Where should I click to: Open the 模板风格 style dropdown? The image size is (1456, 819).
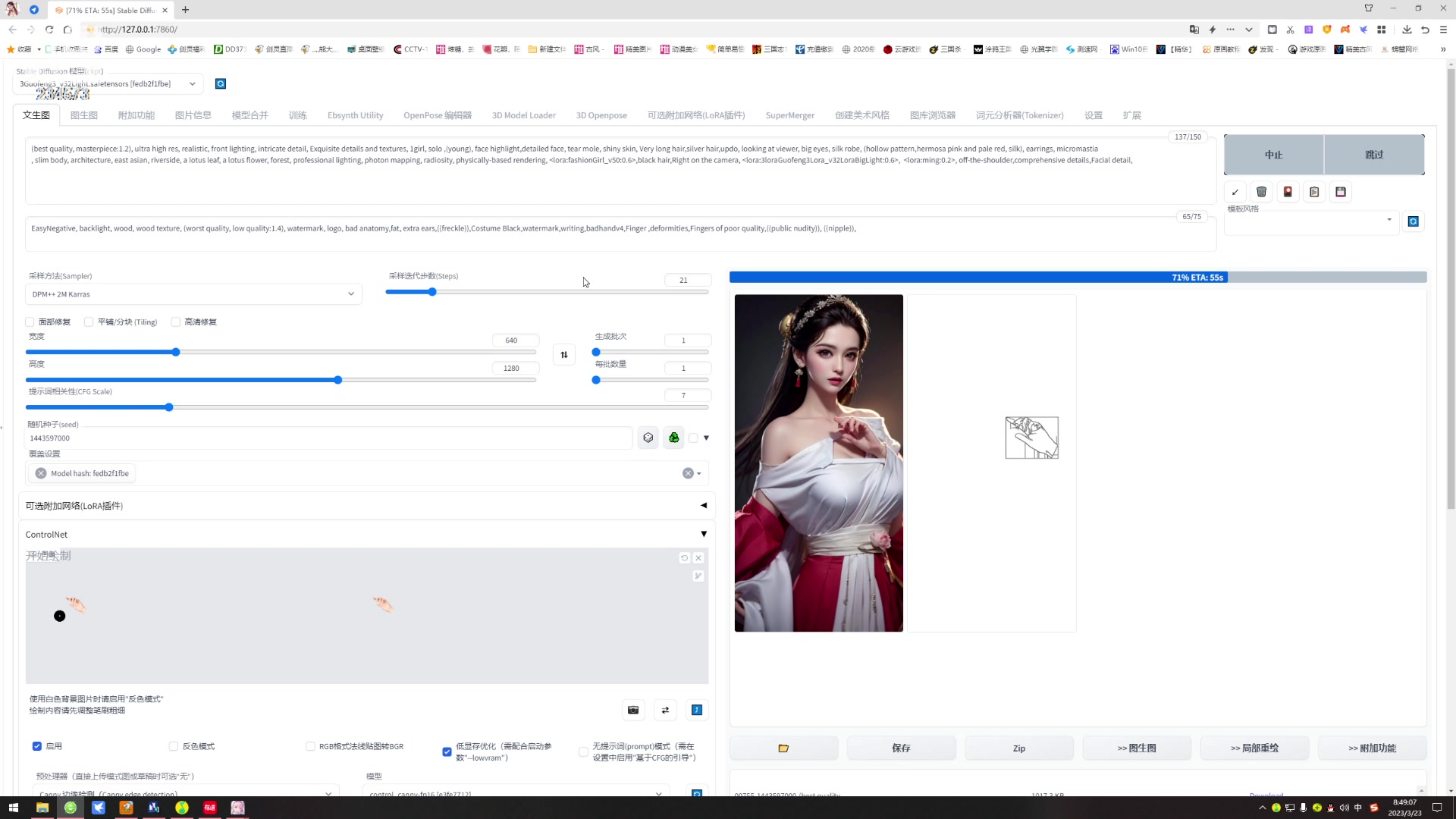click(x=1311, y=220)
